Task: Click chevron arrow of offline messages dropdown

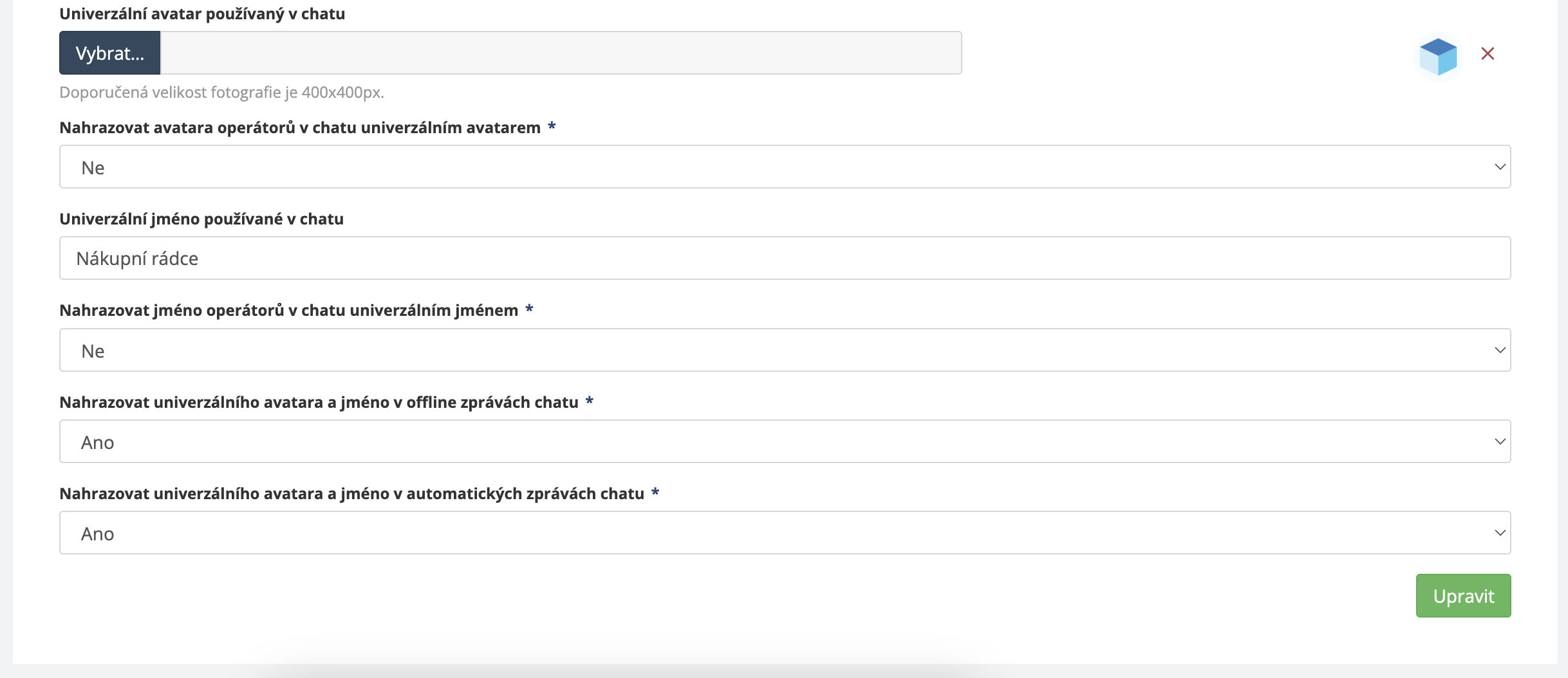Action: pyautogui.click(x=1500, y=441)
